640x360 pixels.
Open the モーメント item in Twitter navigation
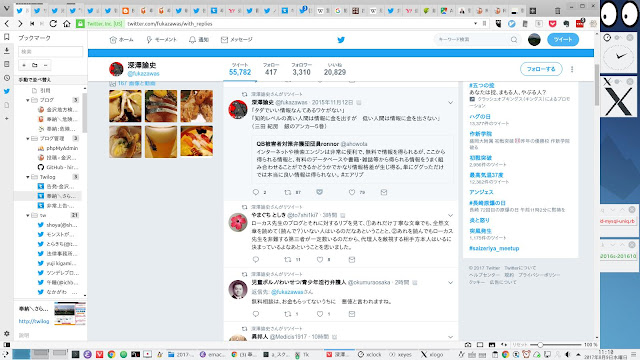point(161,40)
